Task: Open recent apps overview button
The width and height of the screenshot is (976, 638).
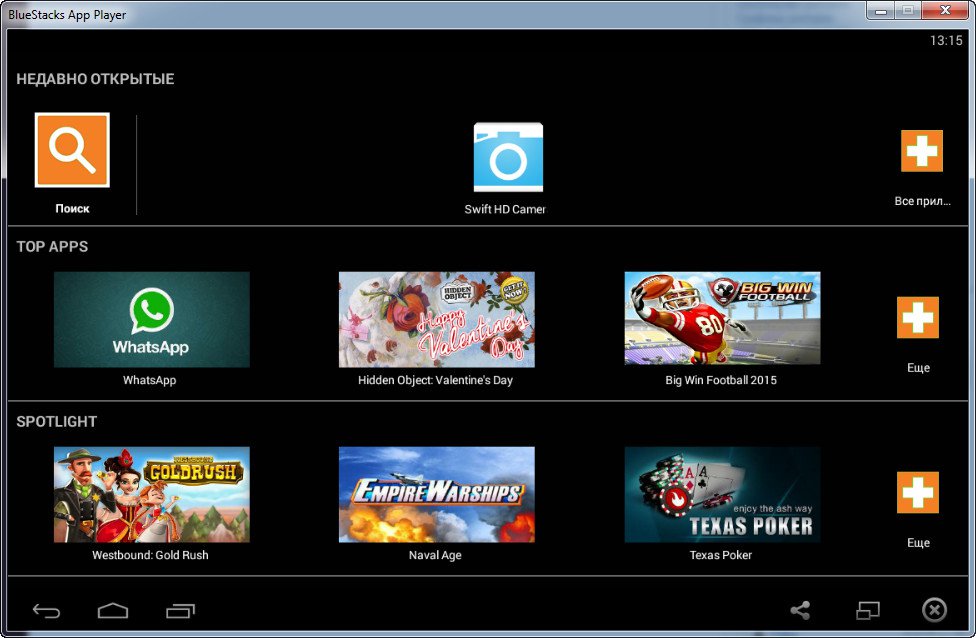Action: 181,611
